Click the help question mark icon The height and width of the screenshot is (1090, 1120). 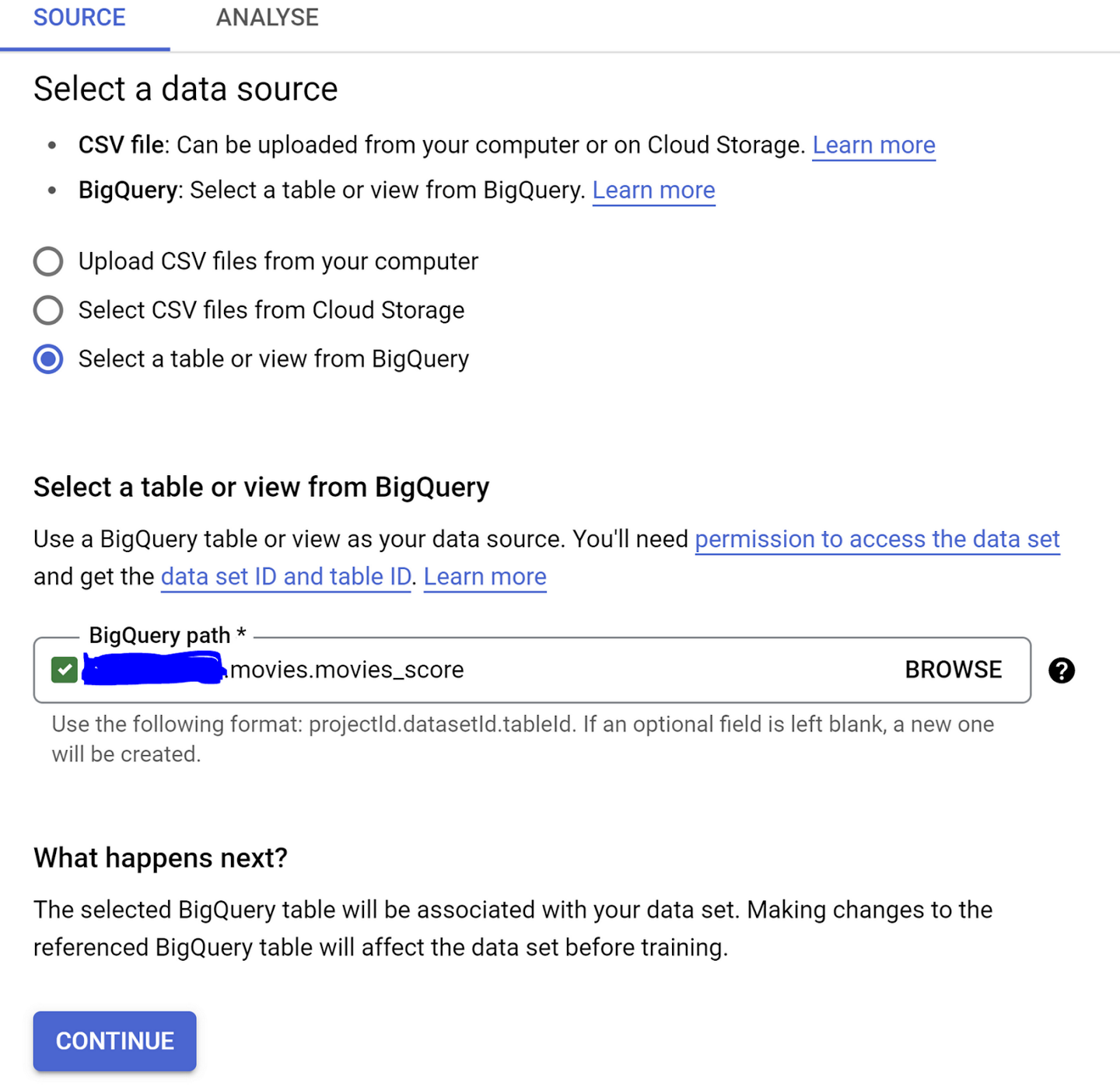click(1062, 670)
